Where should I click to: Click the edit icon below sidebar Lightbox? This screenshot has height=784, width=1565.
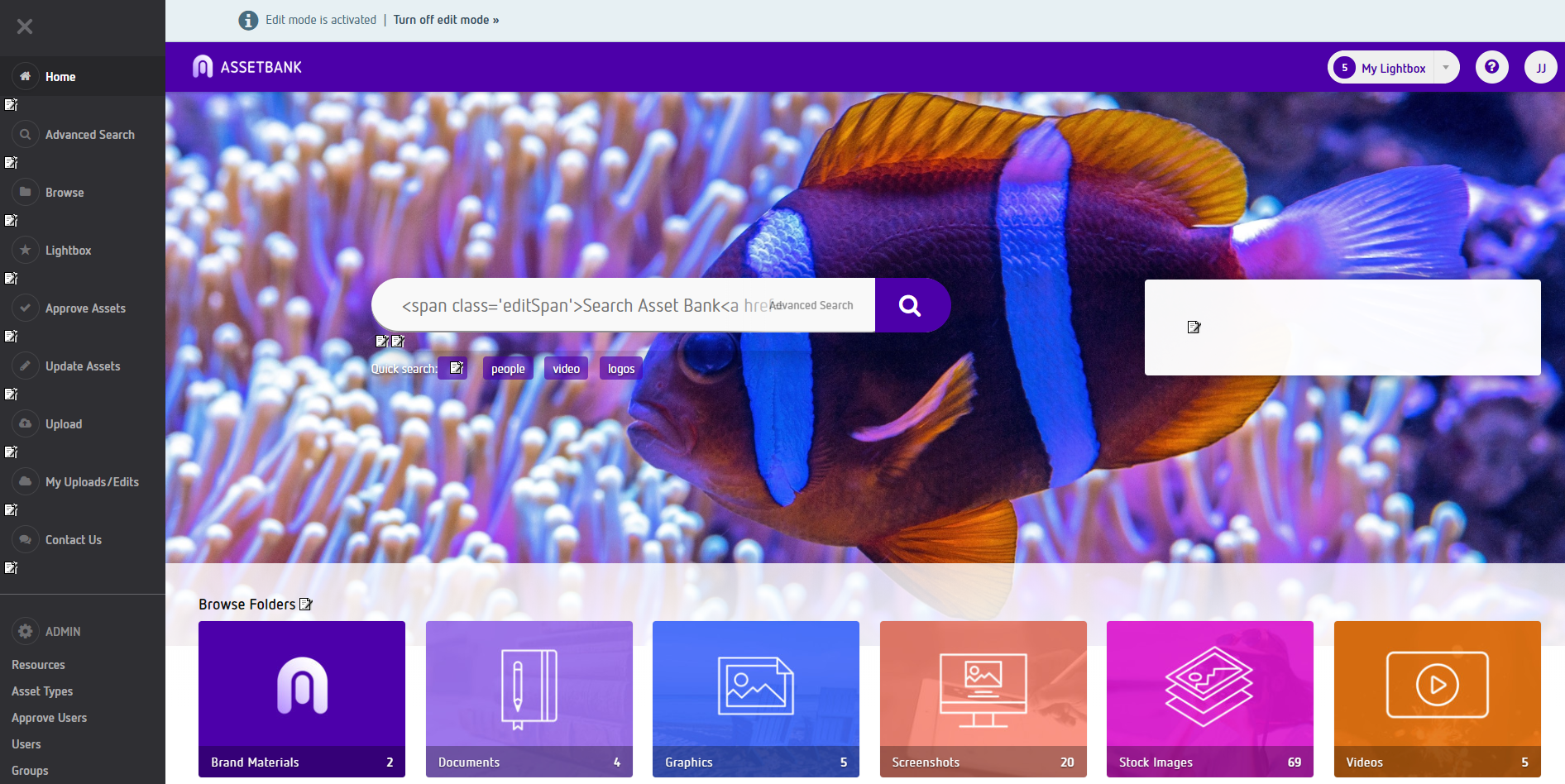click(11, 279)
